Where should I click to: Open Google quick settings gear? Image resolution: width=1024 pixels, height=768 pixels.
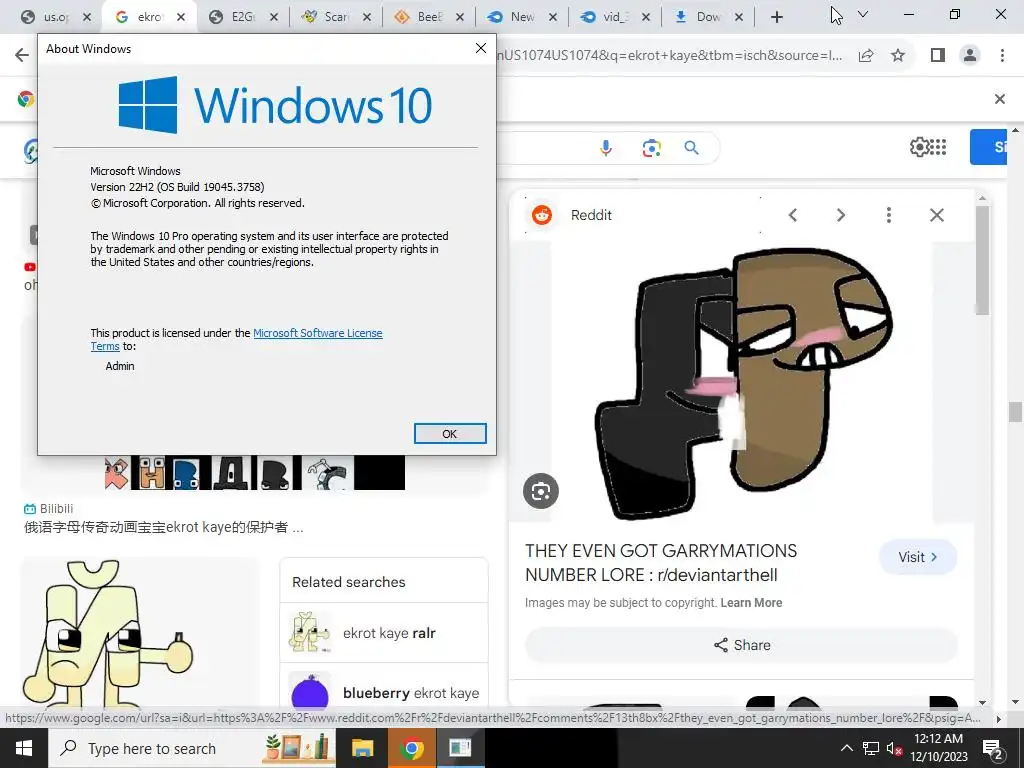[919, 147]
